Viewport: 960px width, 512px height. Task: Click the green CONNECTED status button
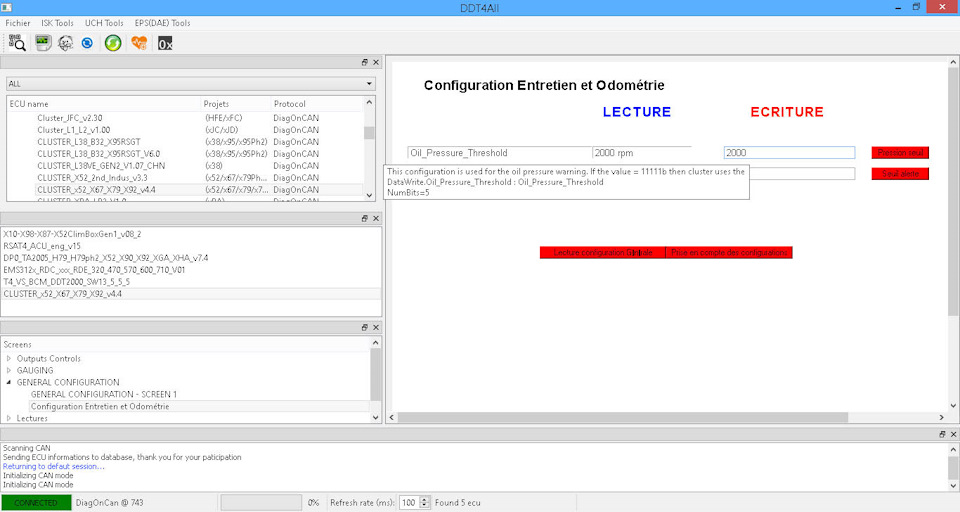(x=36, y=503)
